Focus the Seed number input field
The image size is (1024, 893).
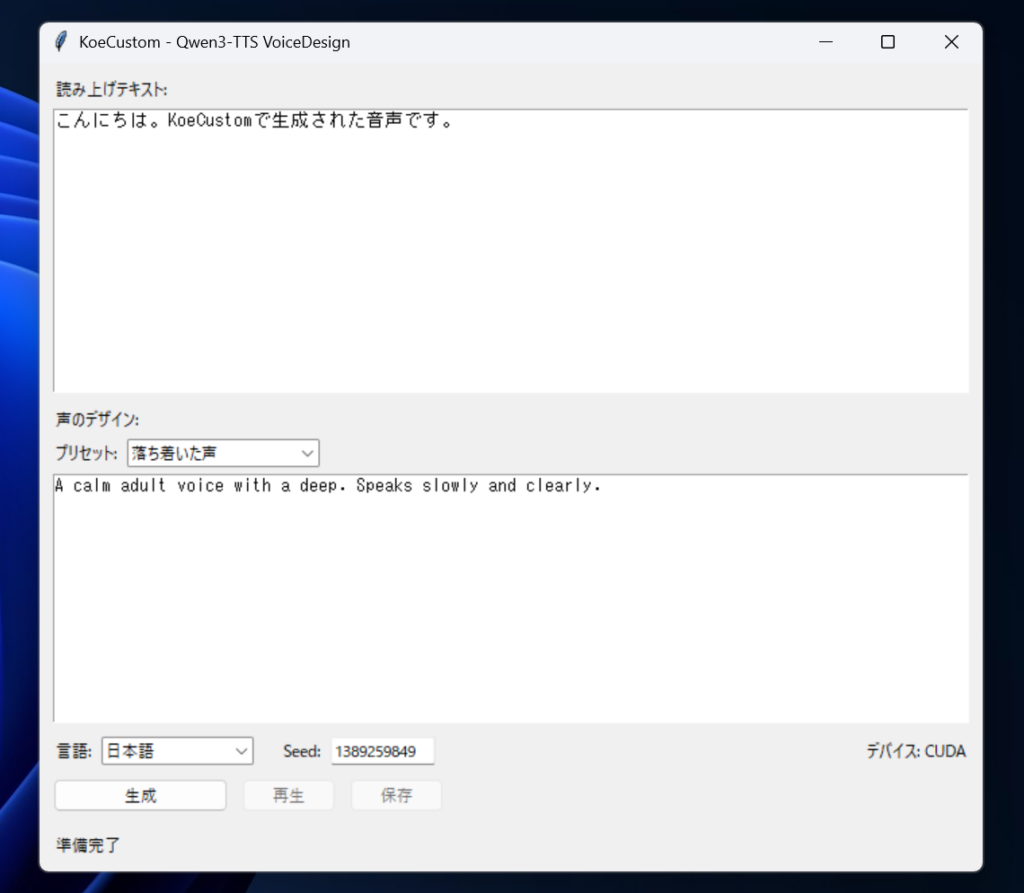click(x=382, y=751)
